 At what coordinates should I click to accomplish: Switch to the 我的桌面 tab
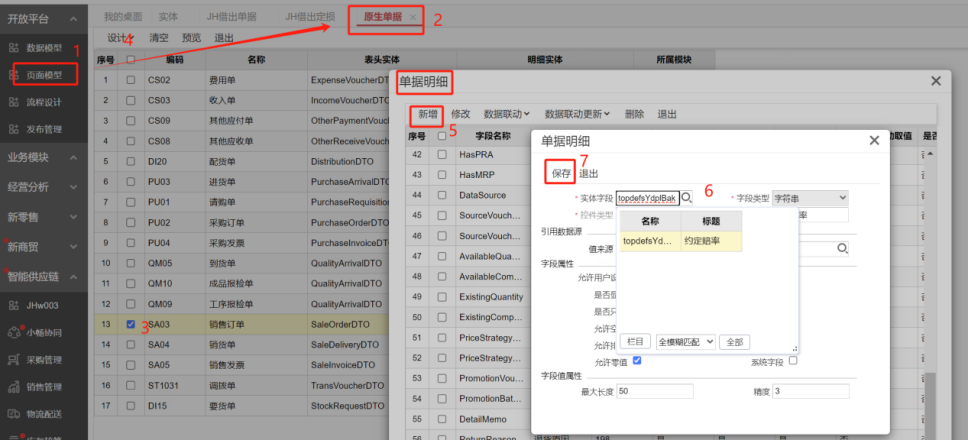click(122, 17)
